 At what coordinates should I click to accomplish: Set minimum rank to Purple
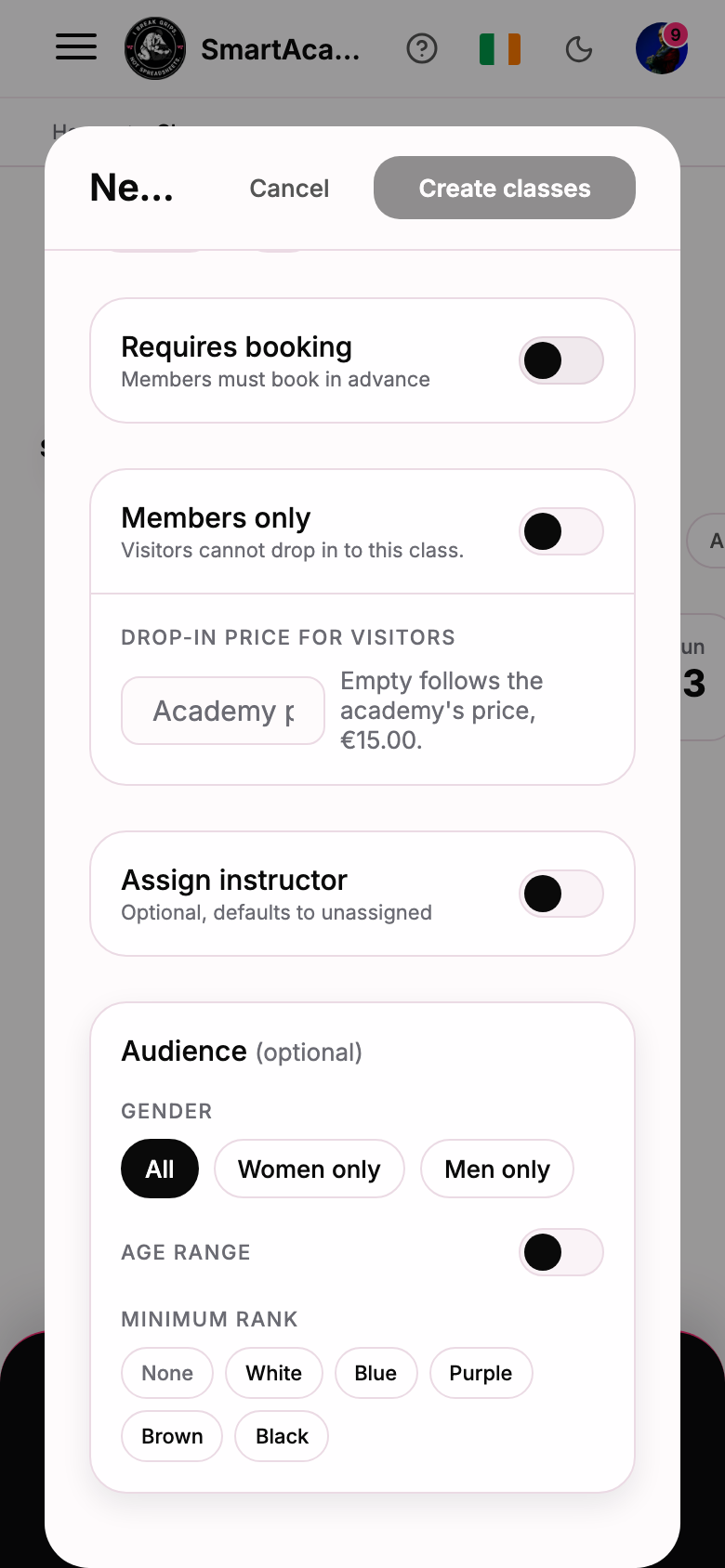(x=481, y=1373)
